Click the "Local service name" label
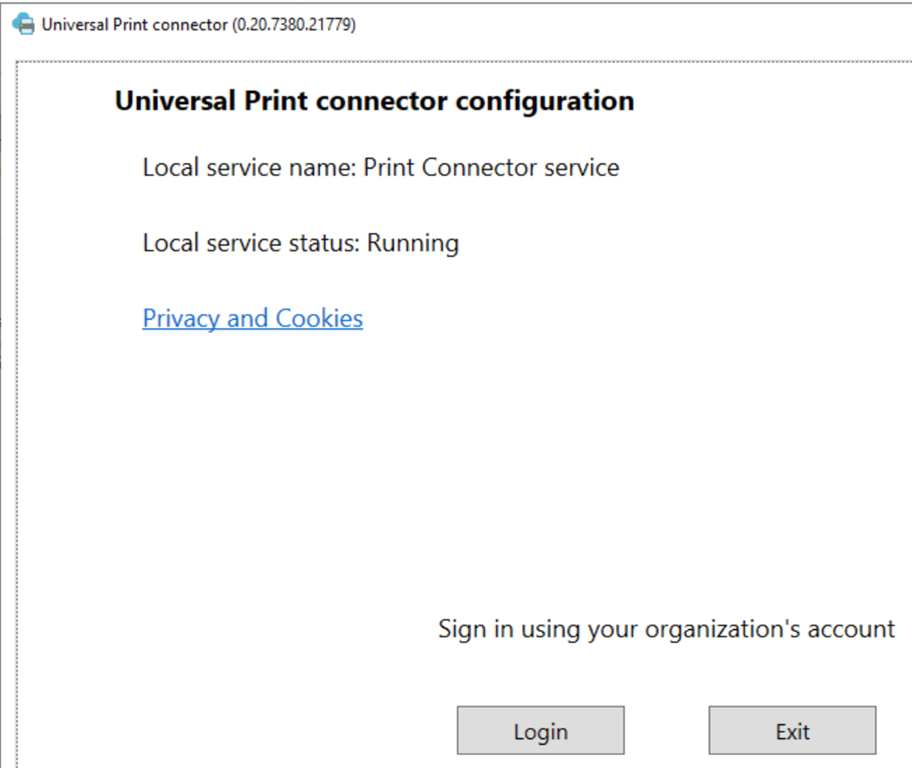The image size is (912, 768). tap(249, 167)
